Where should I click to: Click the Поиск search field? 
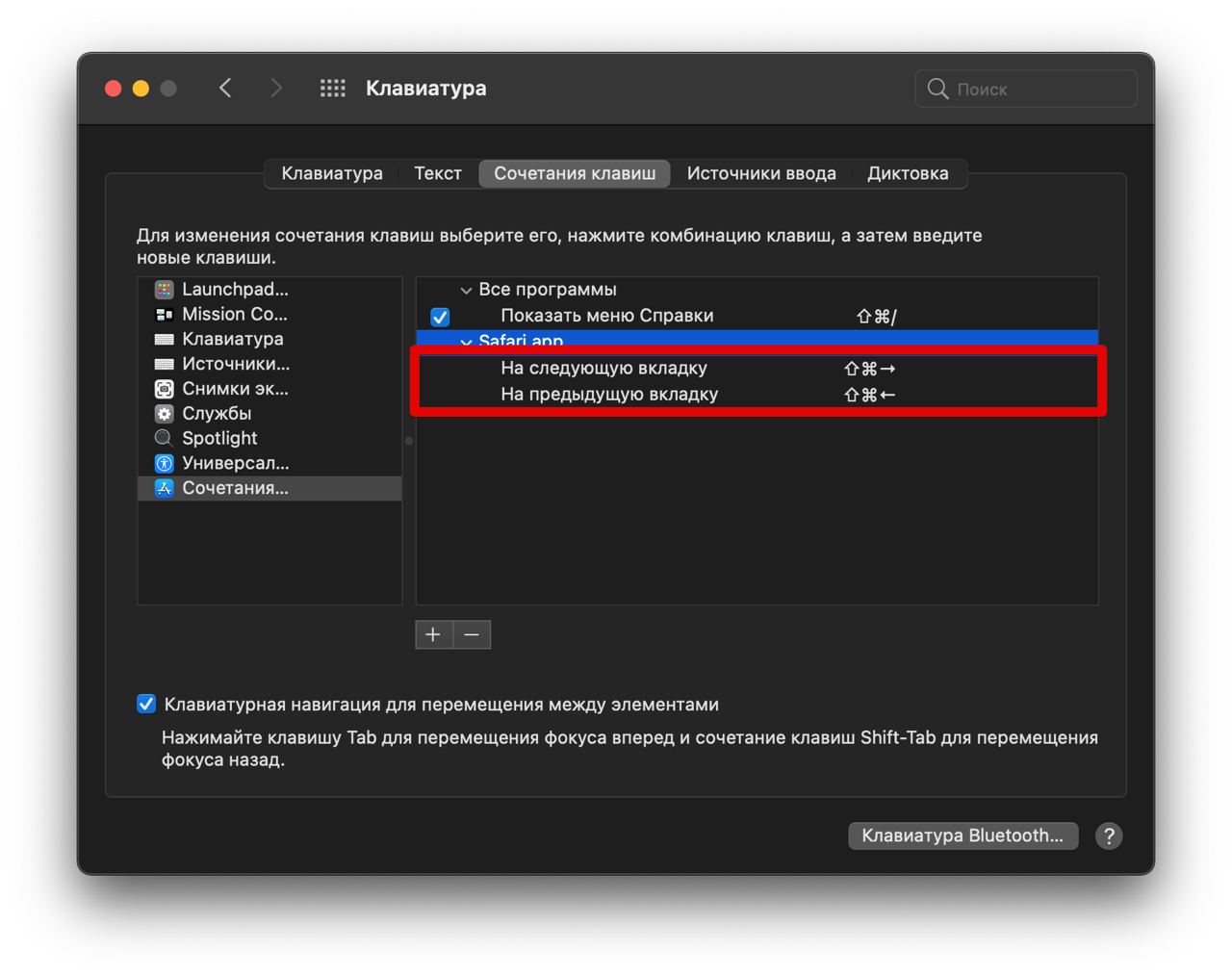(1026, 89)
